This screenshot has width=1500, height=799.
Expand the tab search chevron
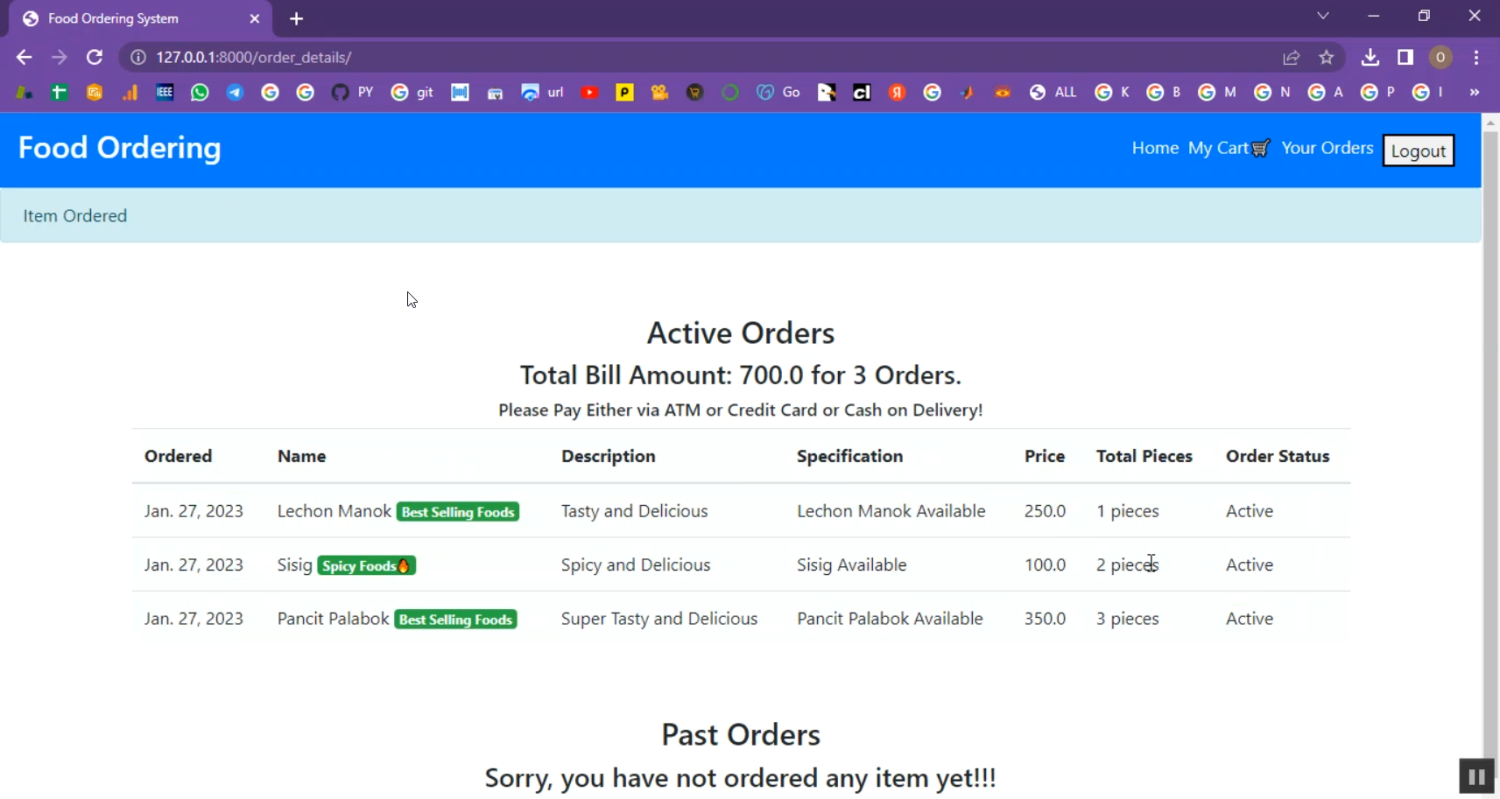click(1323, 16)
